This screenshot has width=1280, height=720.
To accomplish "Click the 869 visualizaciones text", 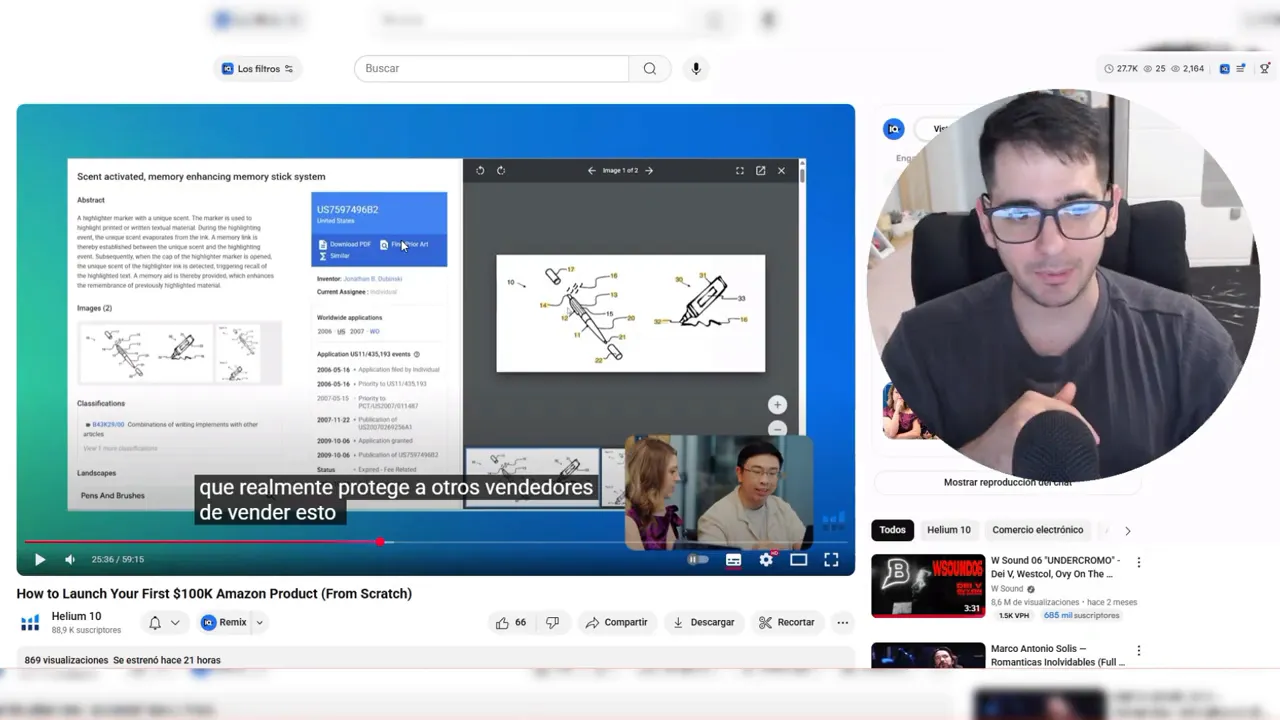I will pyautogui.click(x=66, y=661).
